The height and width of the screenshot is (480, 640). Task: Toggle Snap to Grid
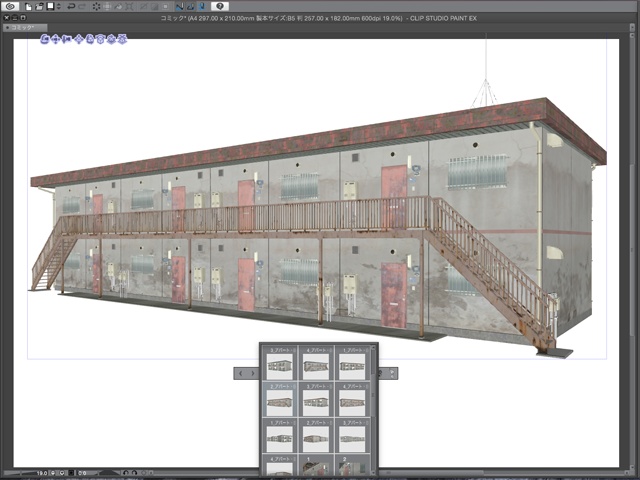[201, 7]
